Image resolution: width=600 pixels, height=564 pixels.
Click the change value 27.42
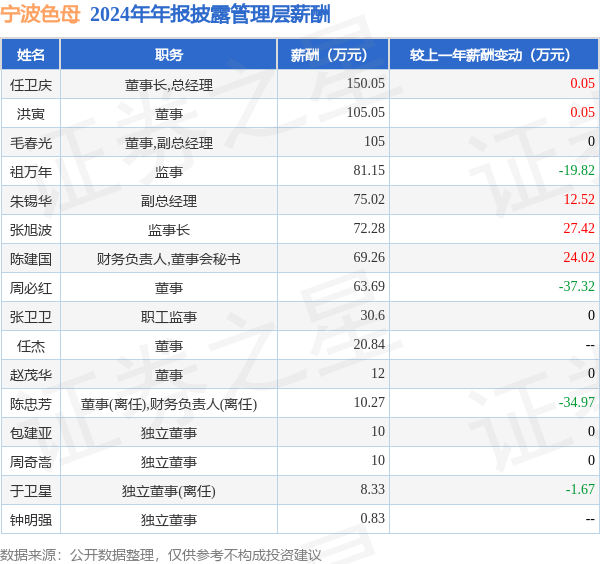point(579,228)
